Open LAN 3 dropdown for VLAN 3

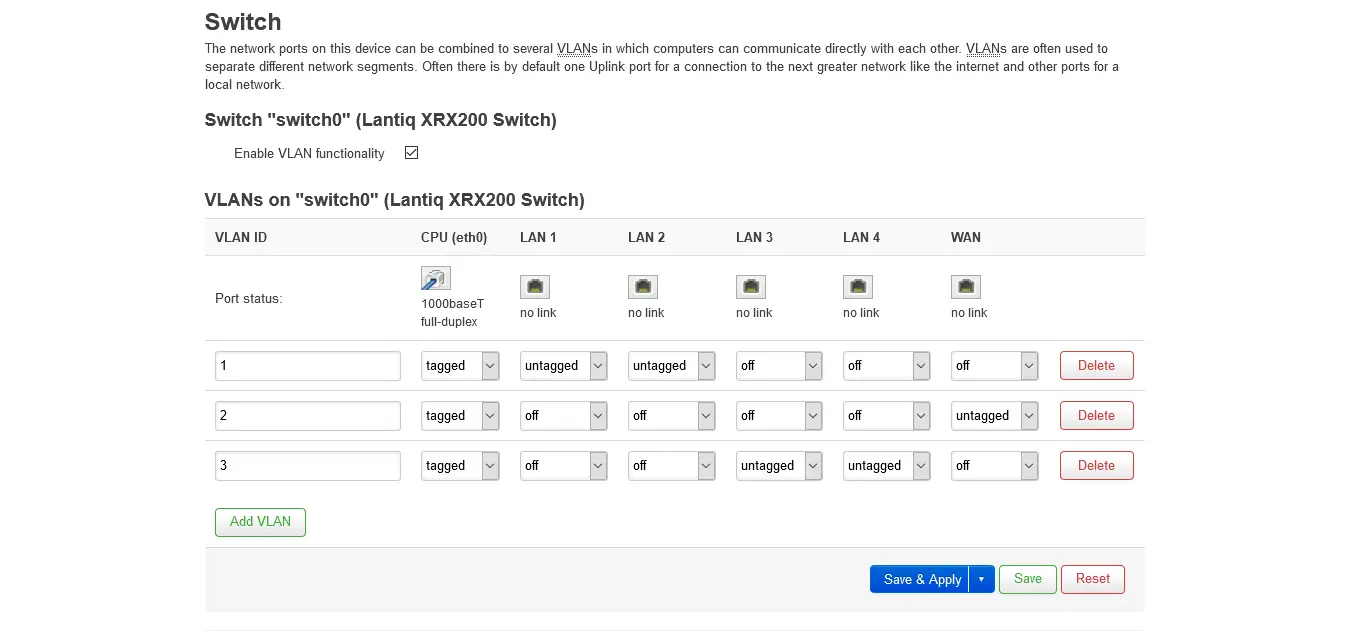point(779,466)
